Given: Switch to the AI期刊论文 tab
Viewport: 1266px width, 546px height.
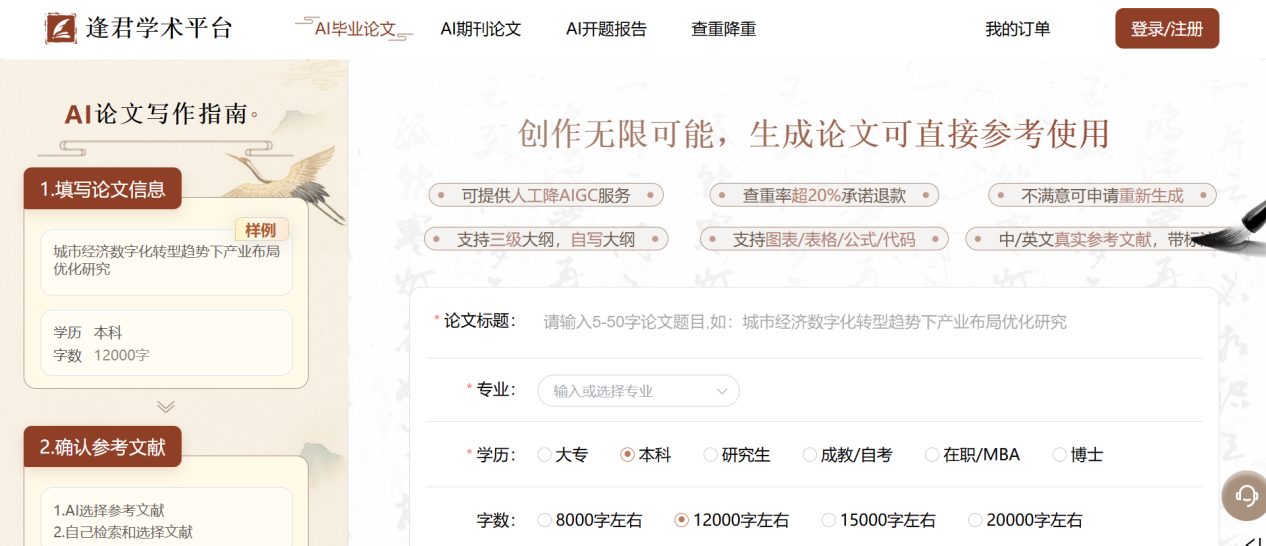Looking at the screenshot, I should coord(481,29).
